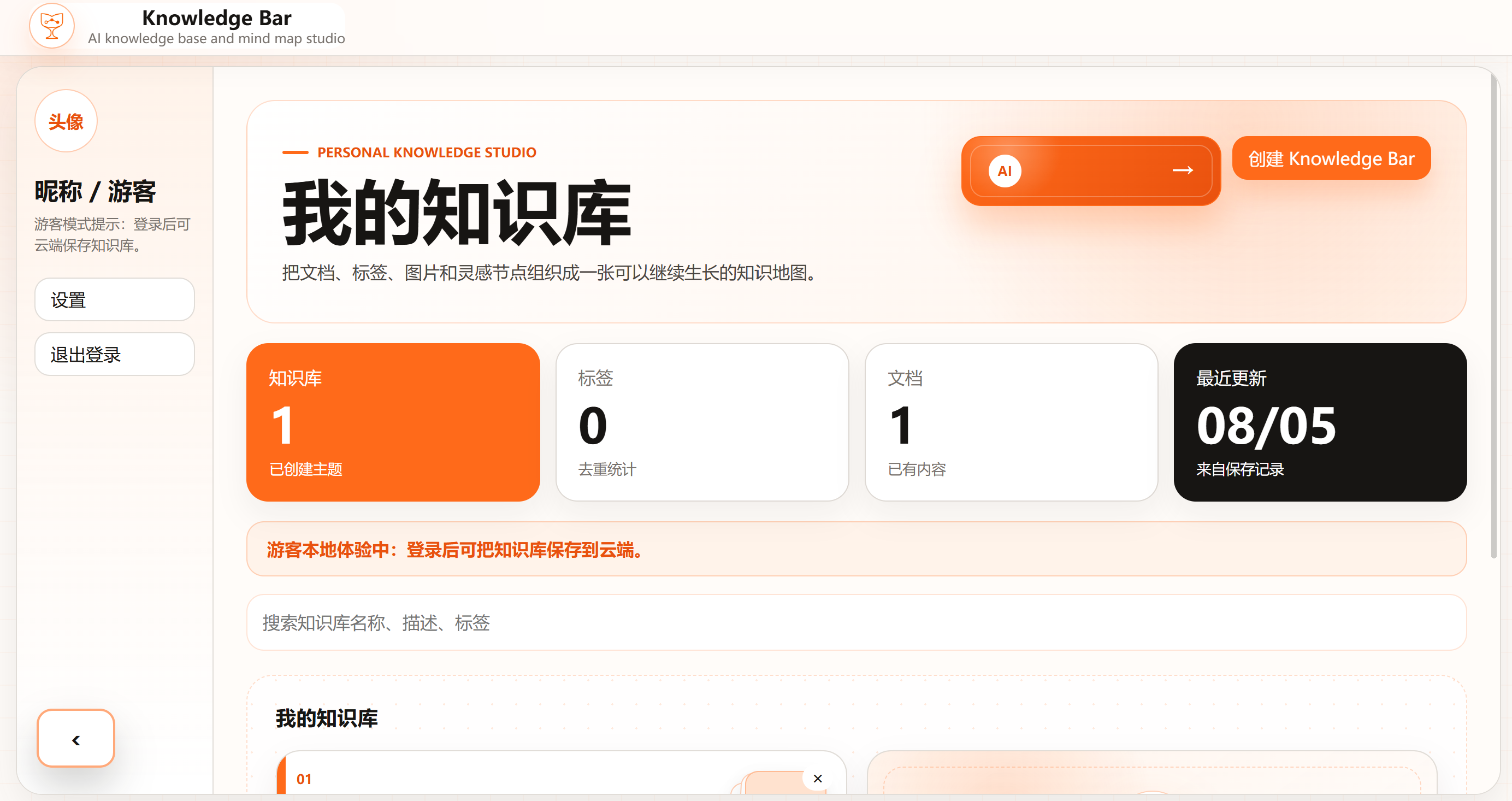The height and width of the screenshot is (801, 1512).
Task: Select the 文档 stat card
Action: pos(1011,422)
